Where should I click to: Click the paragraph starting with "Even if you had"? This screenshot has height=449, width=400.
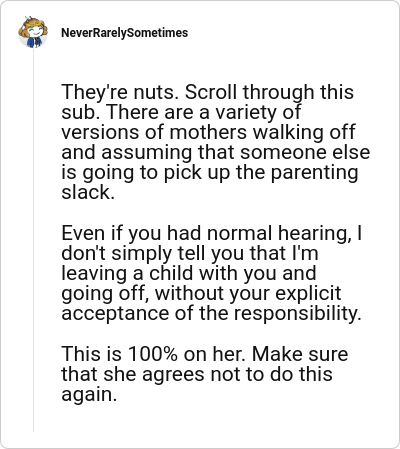[212, 273]
